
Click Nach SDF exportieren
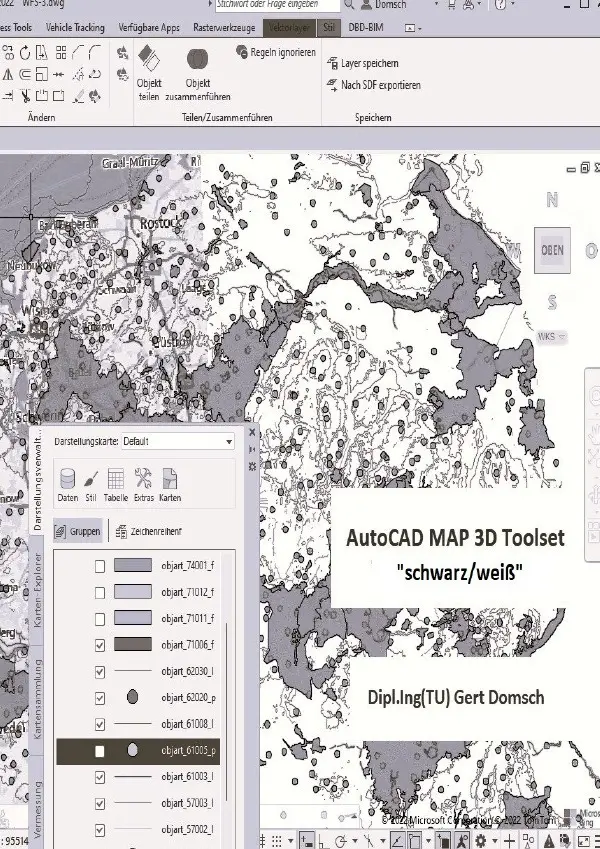(x=374, y=85)
